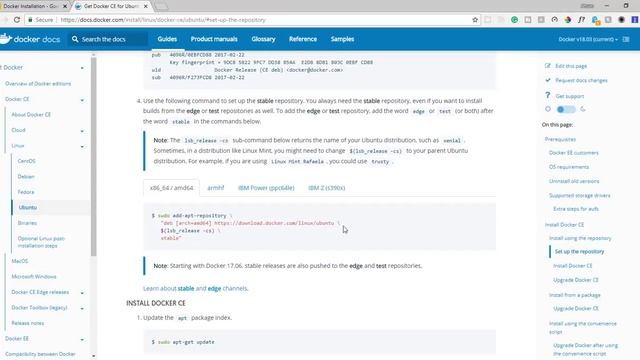The image size is (640, 360).
Task: Open Release notes in the sidebar
Action: [28, 323]
